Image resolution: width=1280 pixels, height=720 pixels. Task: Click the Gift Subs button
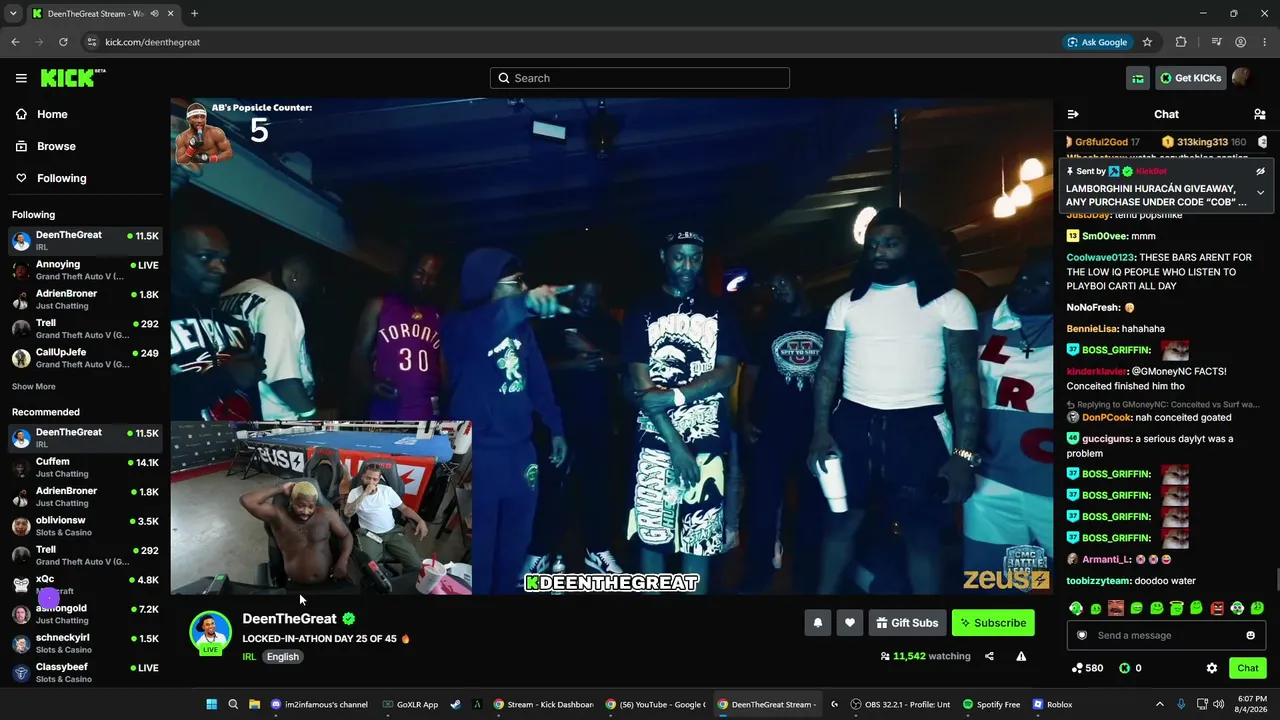pyautogui.click(x=907, y=623)
